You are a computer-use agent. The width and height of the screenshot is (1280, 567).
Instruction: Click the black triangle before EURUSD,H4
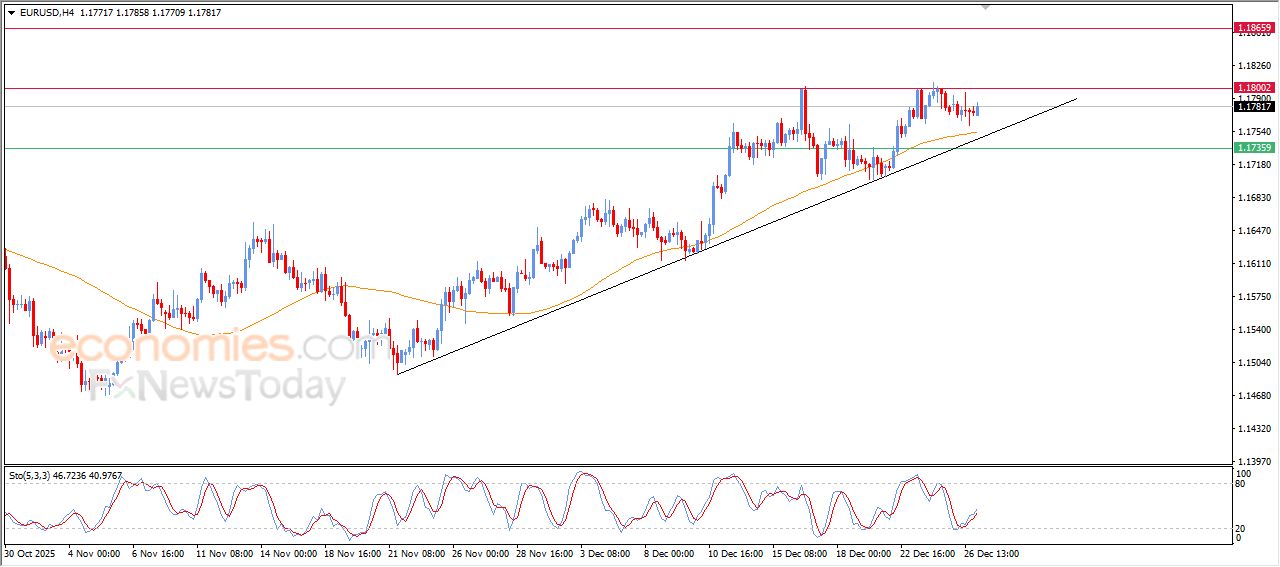[x=12, y=13]
